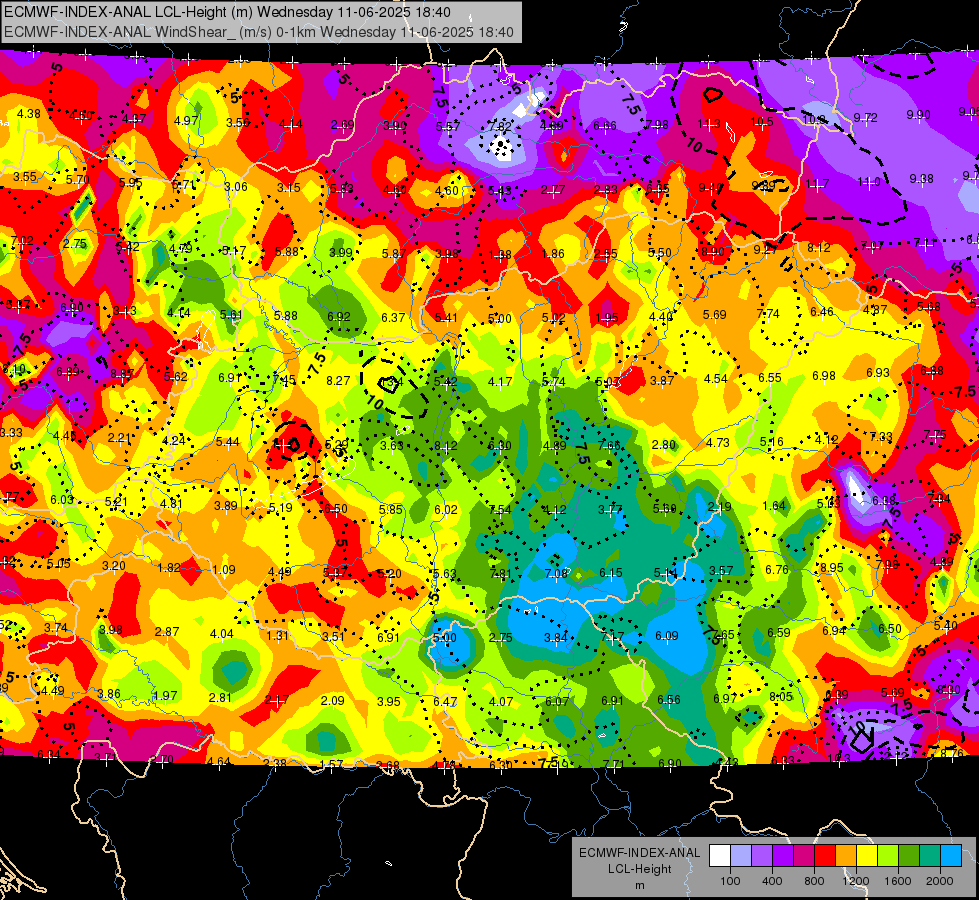Click 'LCL-Height' text in the legend box

[x=639, y=869]
